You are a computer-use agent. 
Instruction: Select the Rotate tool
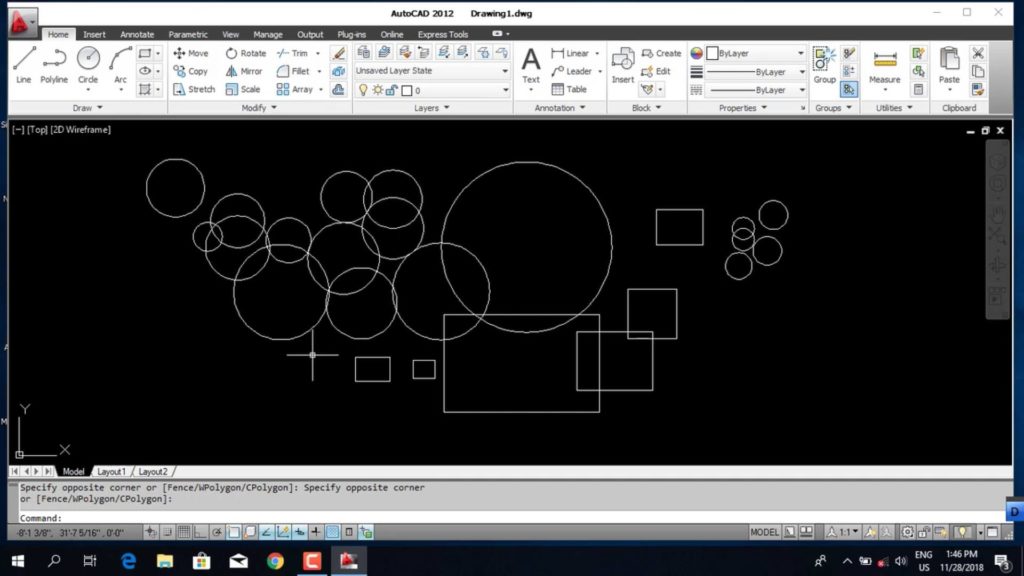click(x=246, y=53)
